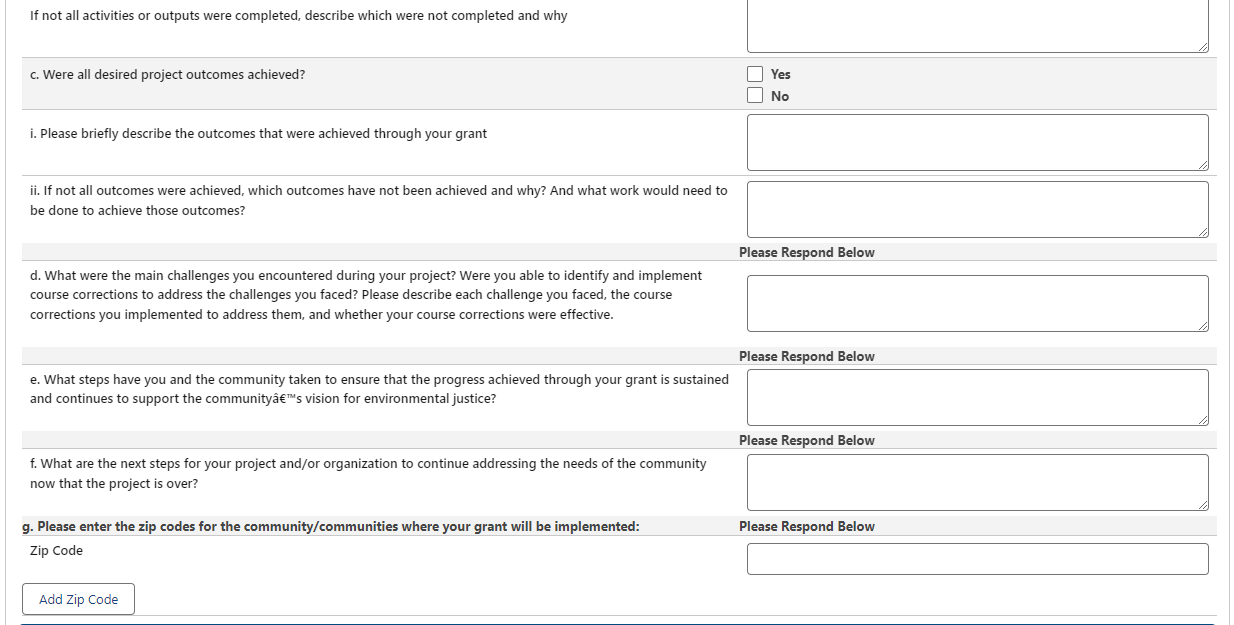
Task: Tick the checkbox square beside No
Action: 755,96
